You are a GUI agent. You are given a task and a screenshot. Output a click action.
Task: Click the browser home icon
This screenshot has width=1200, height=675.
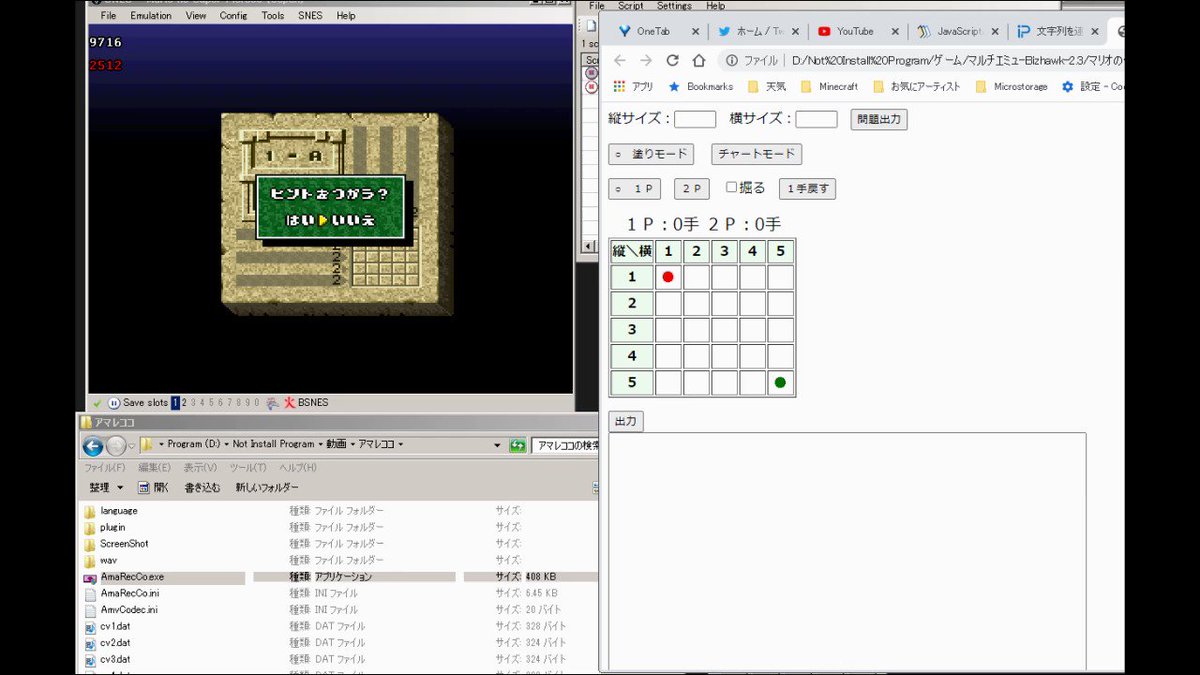tap(699, 60)
